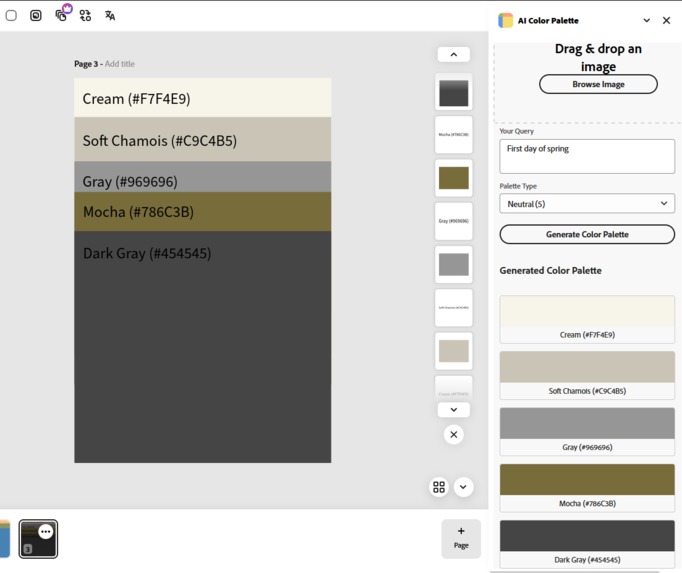Select the Gray text layer thumbnail
The image size is (682, 573).
pyautogui.click(x=454, y=221)
